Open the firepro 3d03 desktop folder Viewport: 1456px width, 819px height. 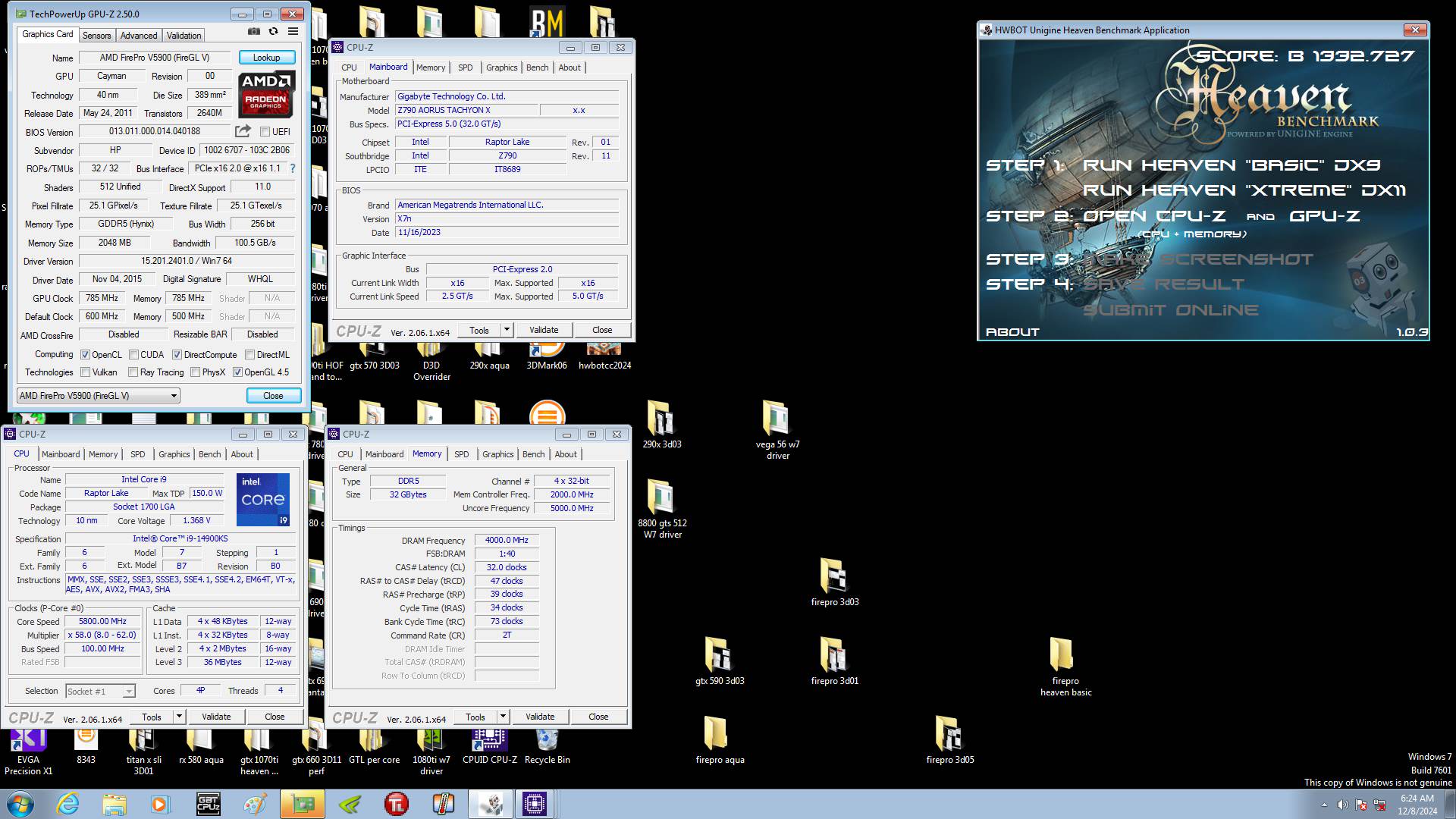click(x=834, y=582)
